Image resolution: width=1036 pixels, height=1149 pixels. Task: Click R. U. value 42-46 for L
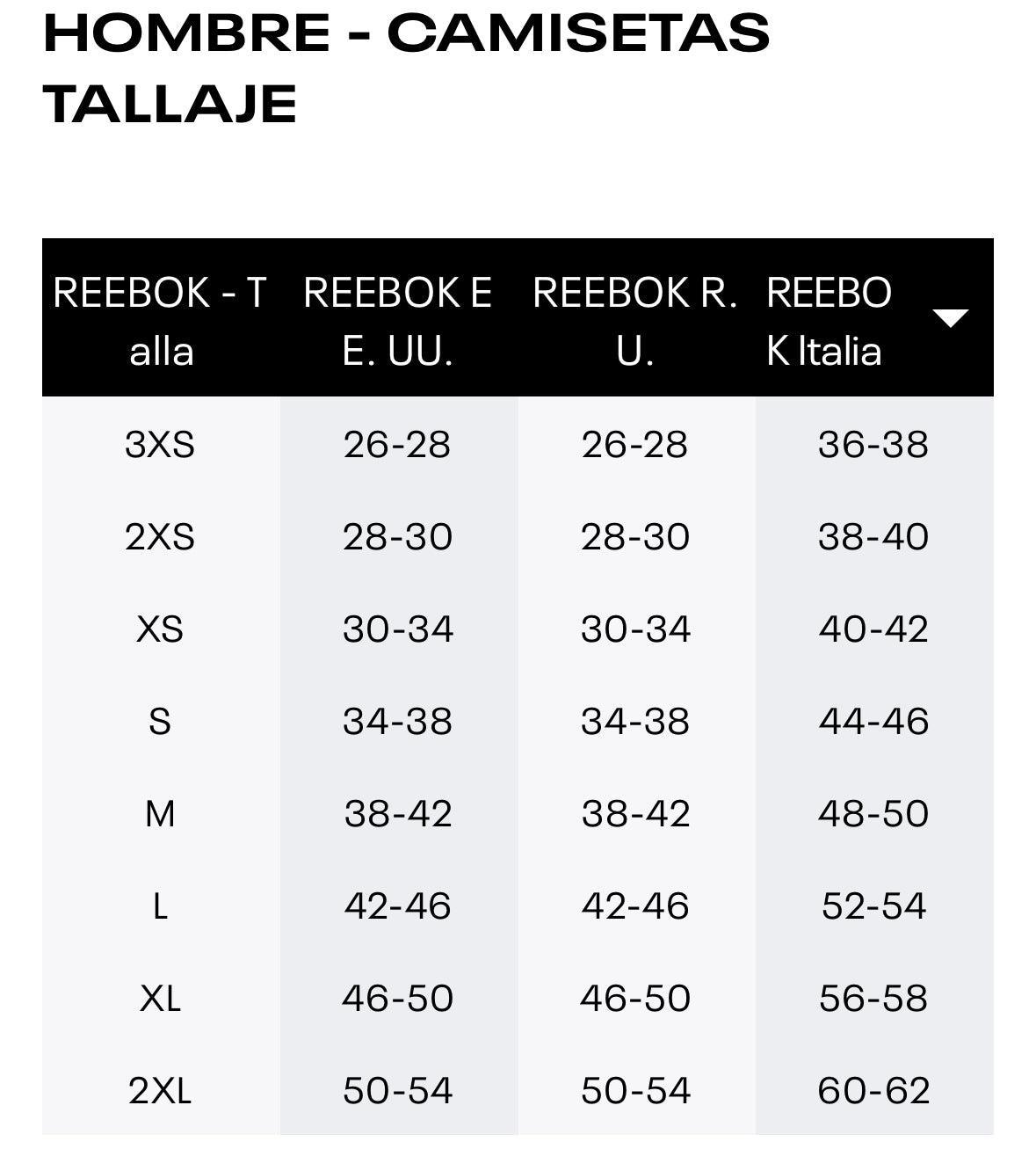[634, 906]
